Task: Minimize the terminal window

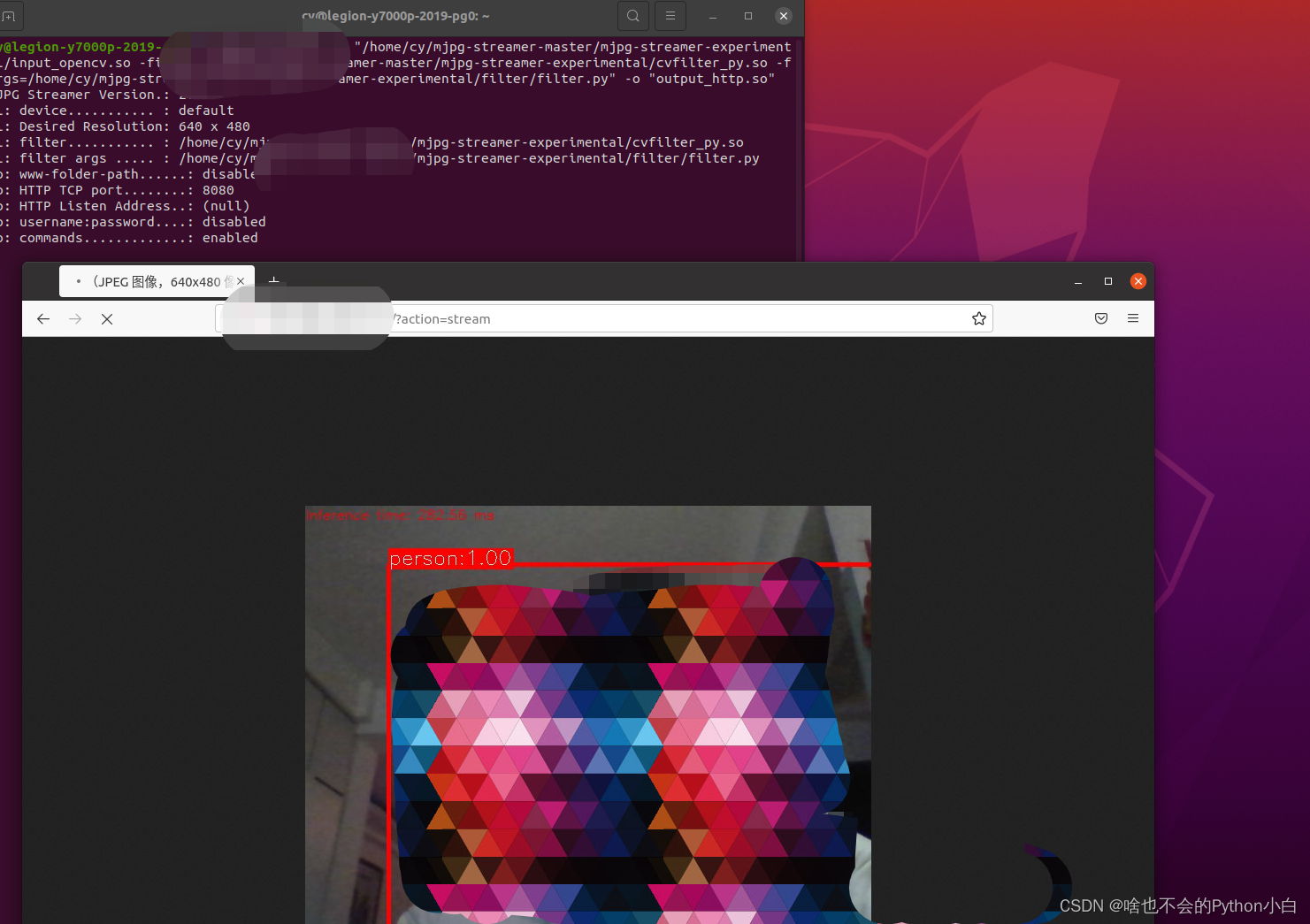Action: (713, 16)
